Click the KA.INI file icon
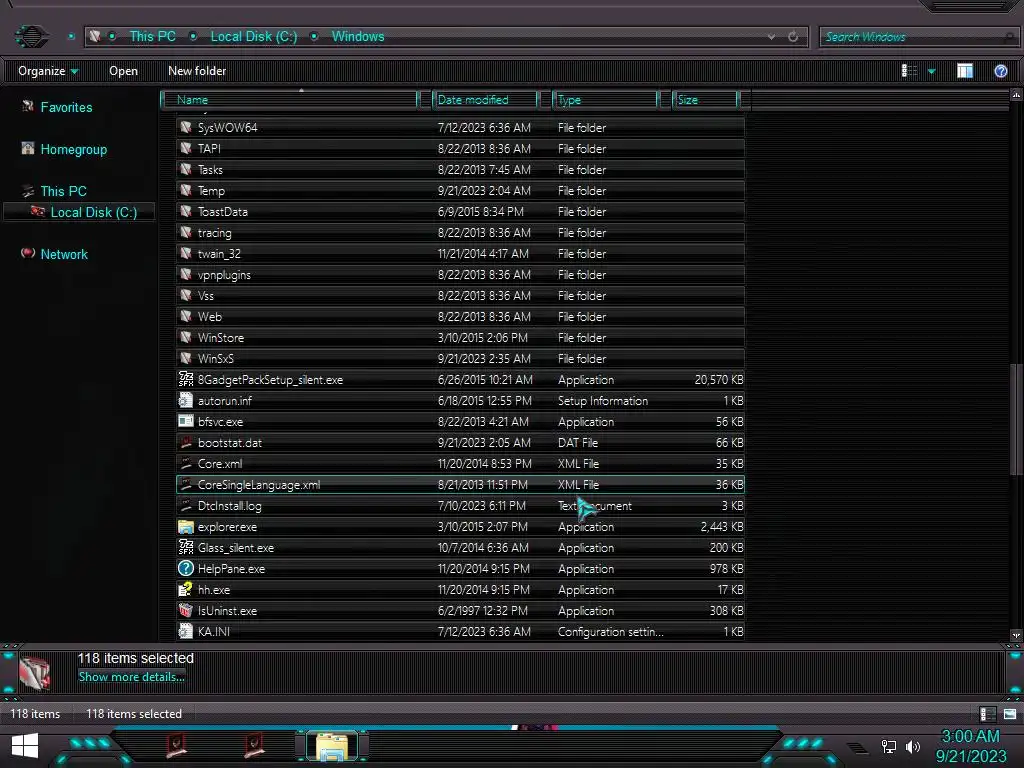 pos(185,631)
